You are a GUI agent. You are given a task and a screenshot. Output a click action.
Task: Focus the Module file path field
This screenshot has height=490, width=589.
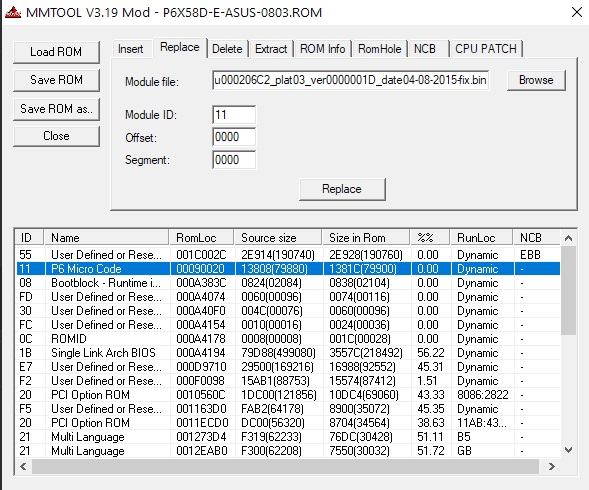(350, 80)
